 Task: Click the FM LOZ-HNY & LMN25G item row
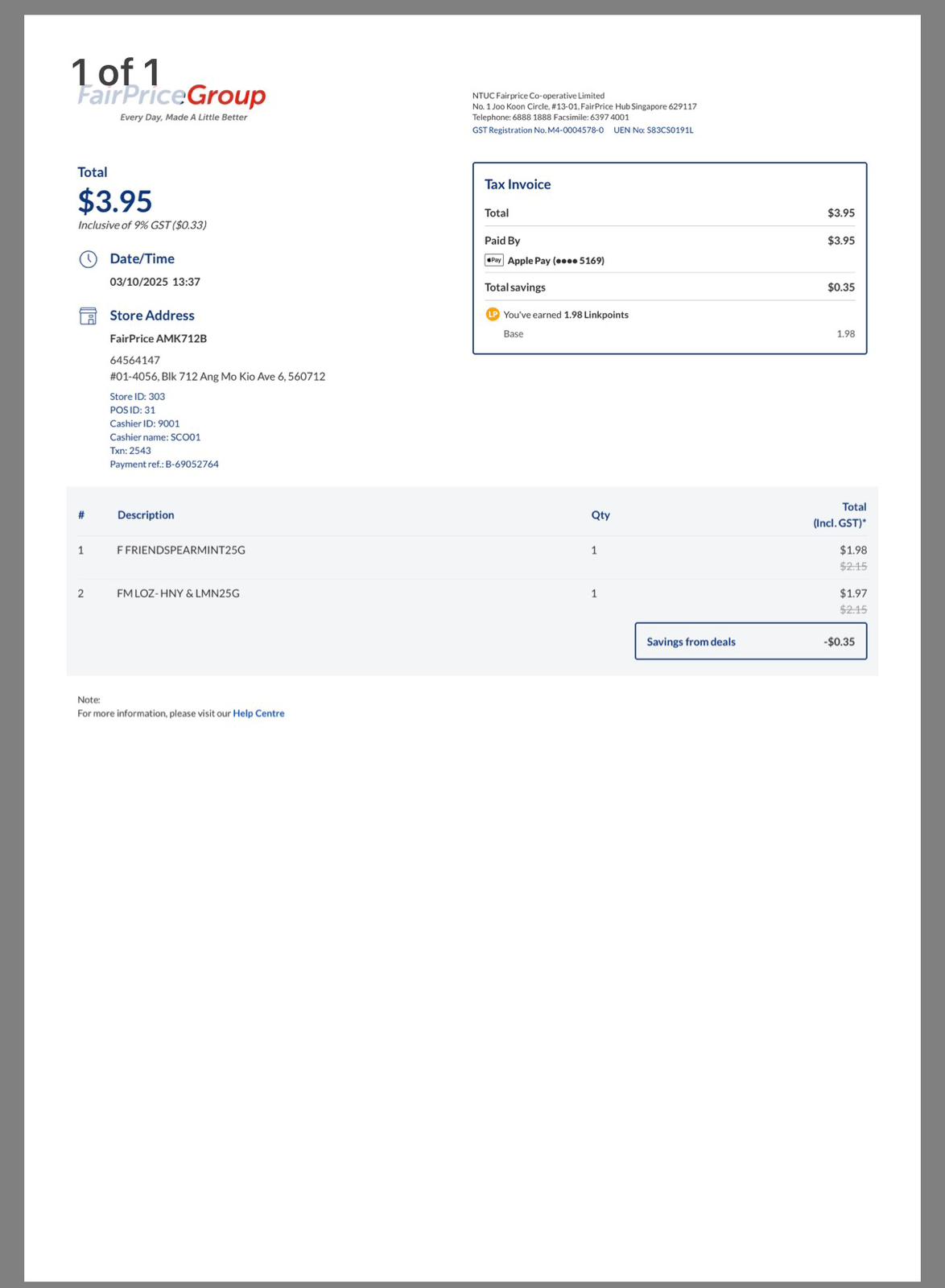pyautogui.click(x=472, y=601)
